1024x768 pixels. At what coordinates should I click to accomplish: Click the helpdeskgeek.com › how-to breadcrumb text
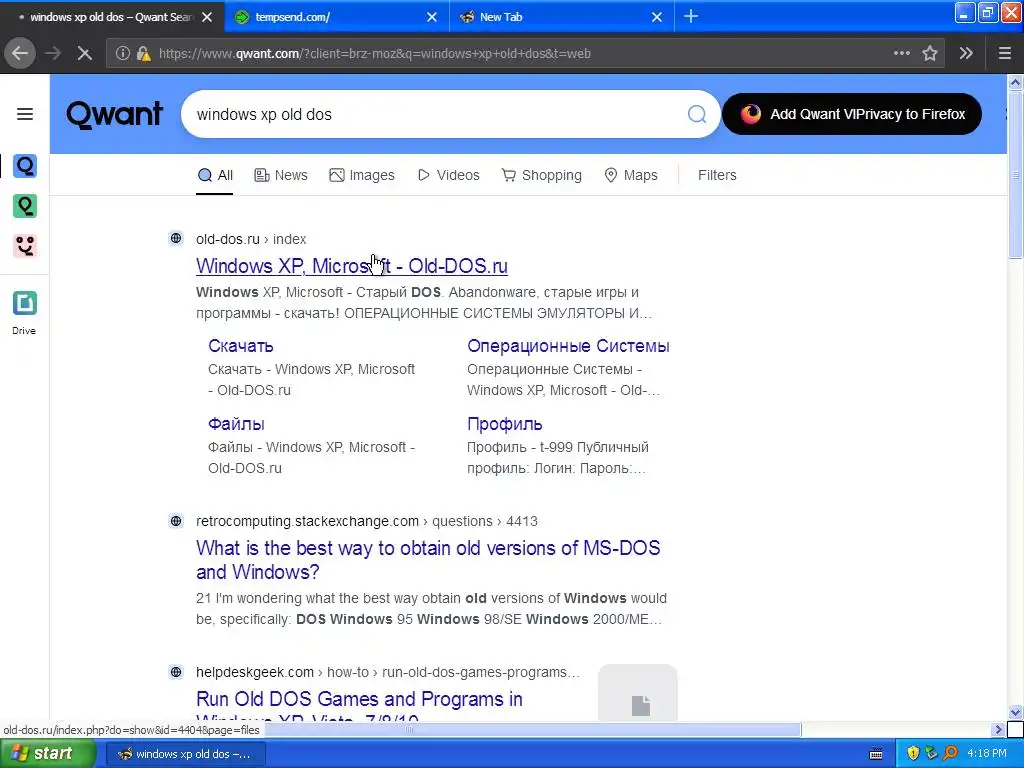[388, 672]
